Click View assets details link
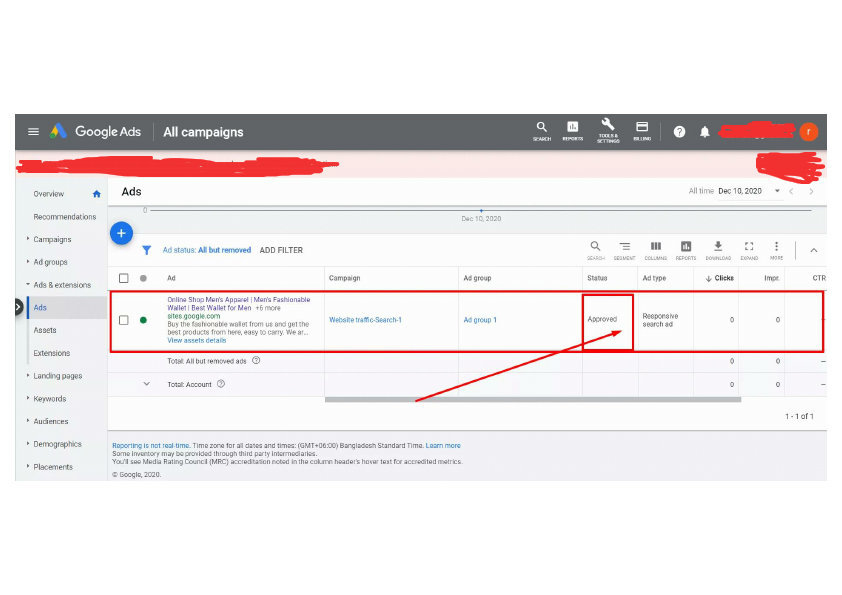 point(197,340)
